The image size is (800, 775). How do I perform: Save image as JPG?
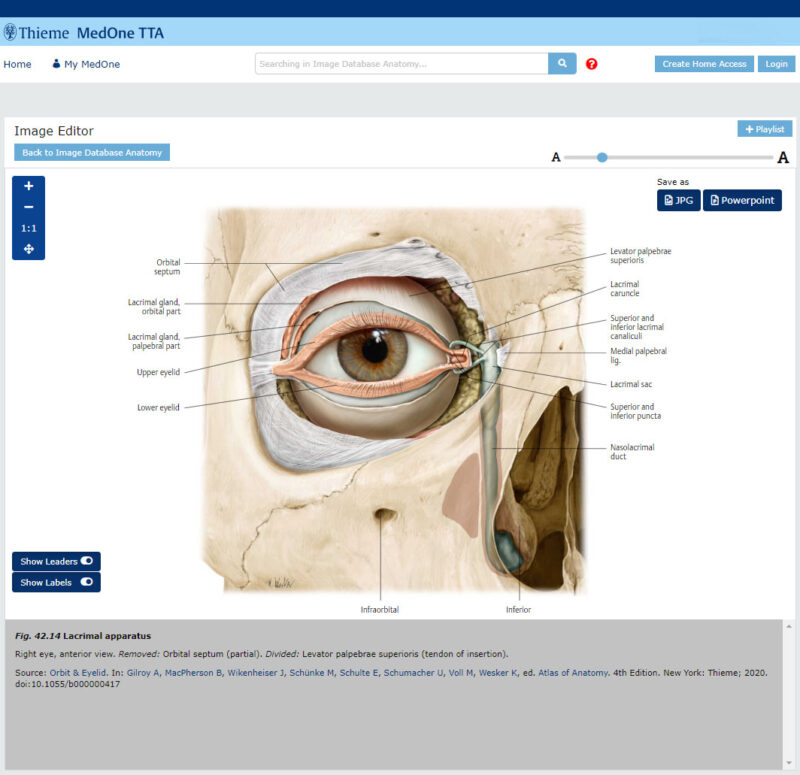pyautogui.click(x=678, y=200)
